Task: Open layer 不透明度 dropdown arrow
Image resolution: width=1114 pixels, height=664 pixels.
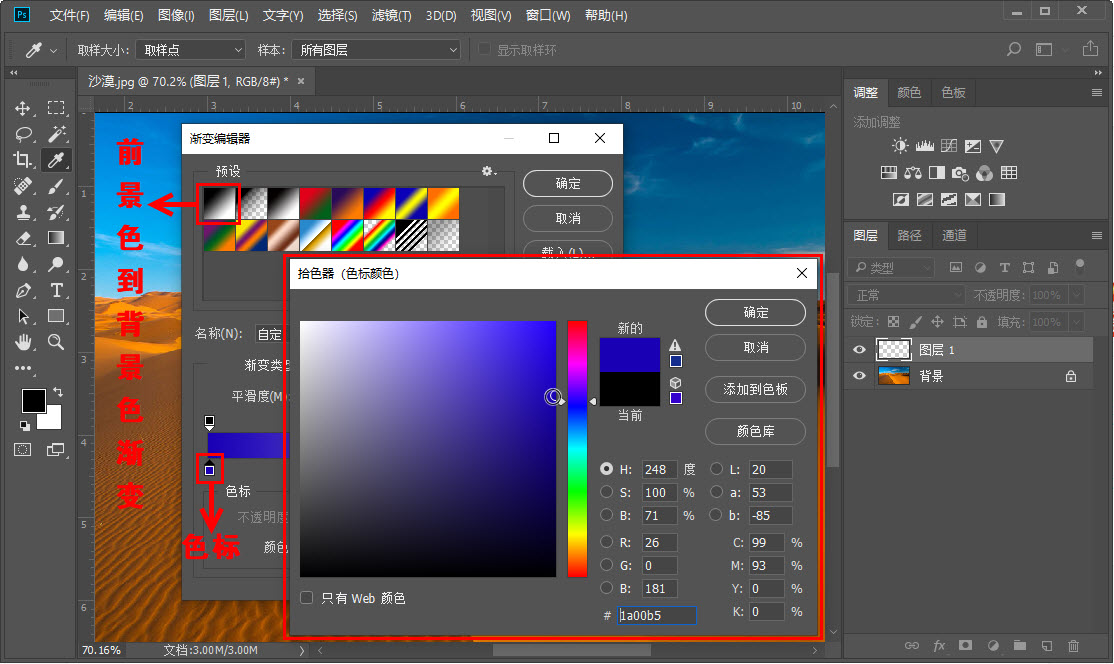Action: point(1077,295)
